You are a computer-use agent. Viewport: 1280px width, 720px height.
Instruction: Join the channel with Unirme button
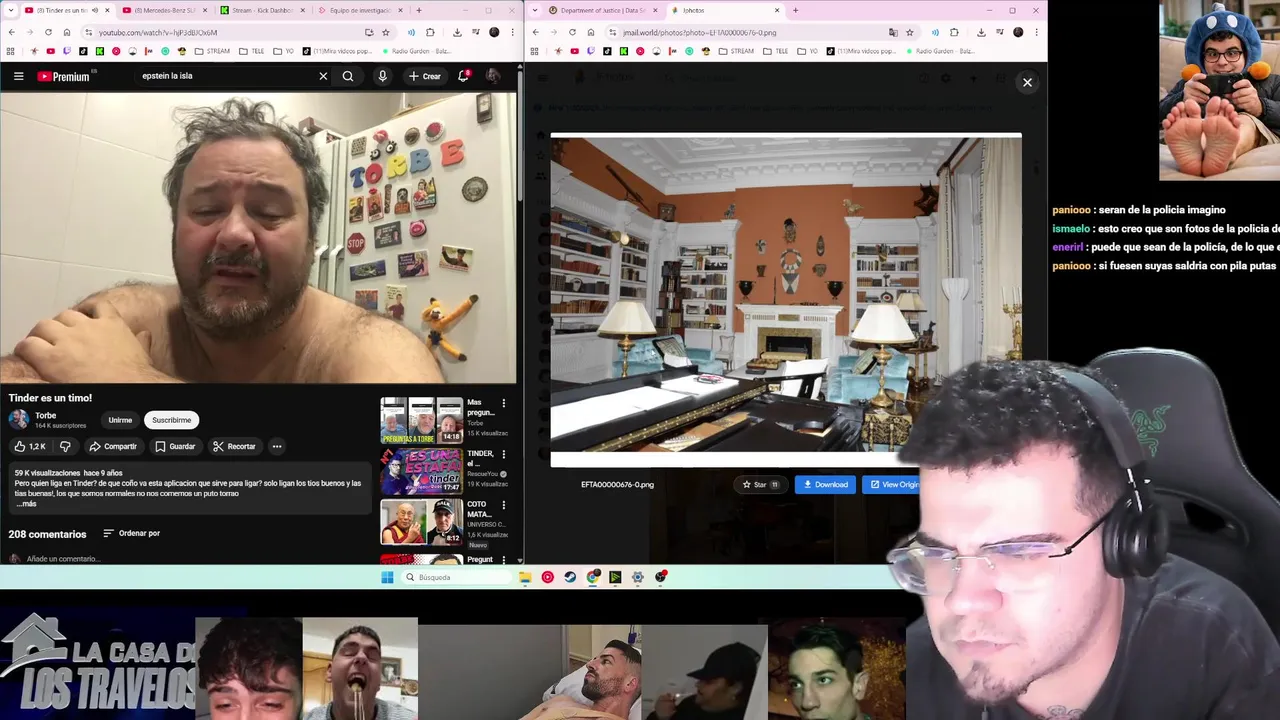click(120, 420)
